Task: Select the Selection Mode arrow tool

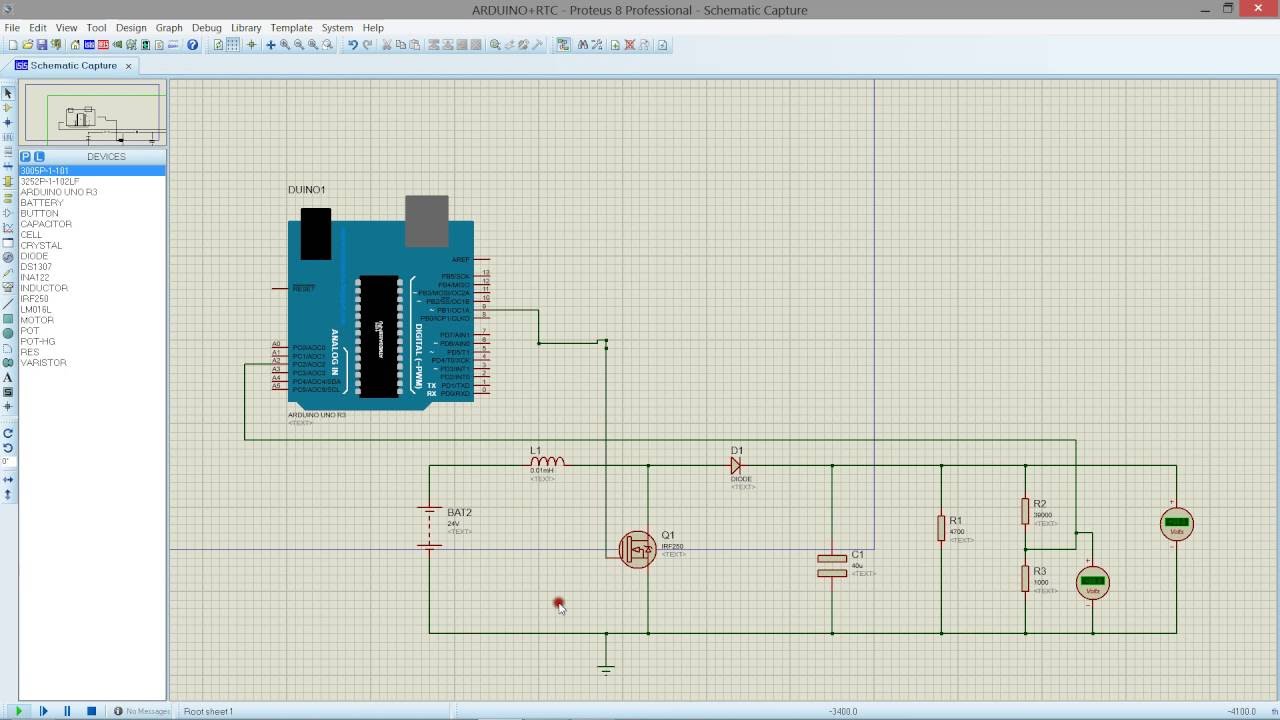Action: [8, 93]
